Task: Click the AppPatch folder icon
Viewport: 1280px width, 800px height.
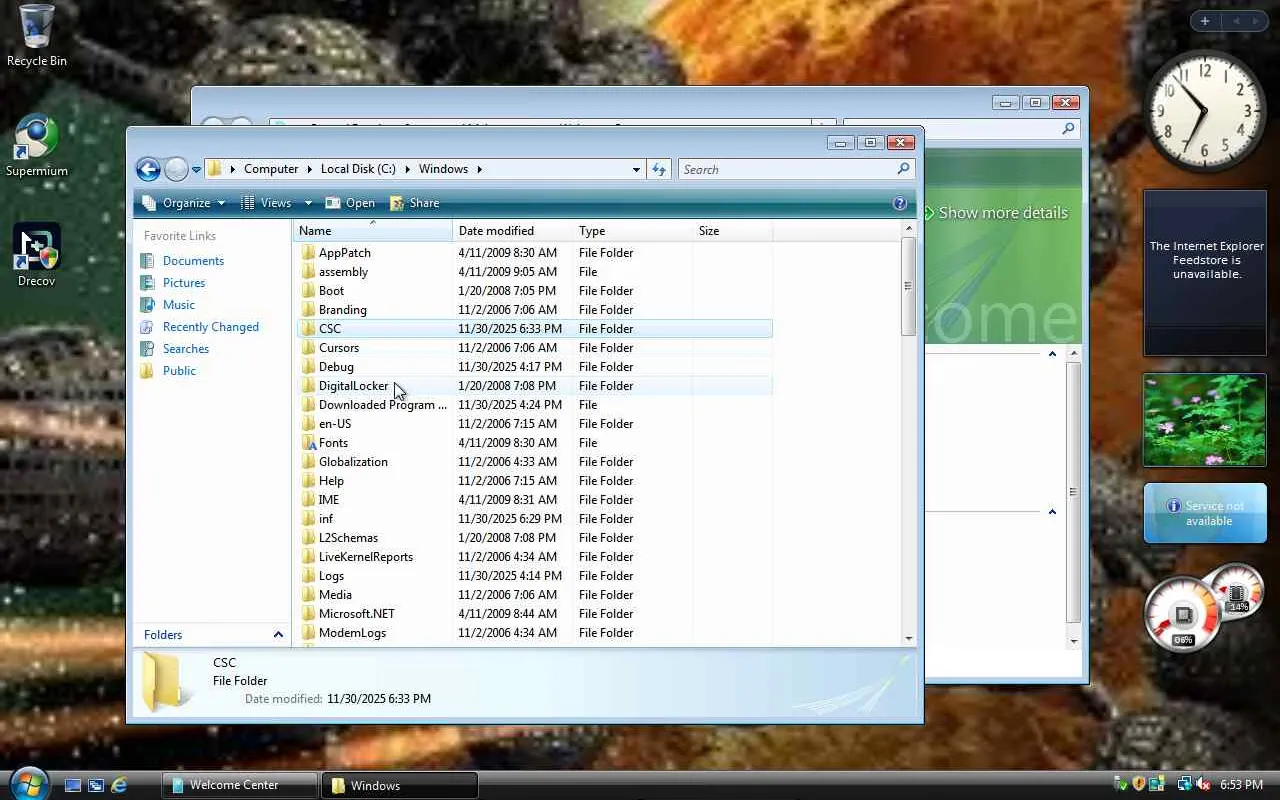Action: click(309, 253)
